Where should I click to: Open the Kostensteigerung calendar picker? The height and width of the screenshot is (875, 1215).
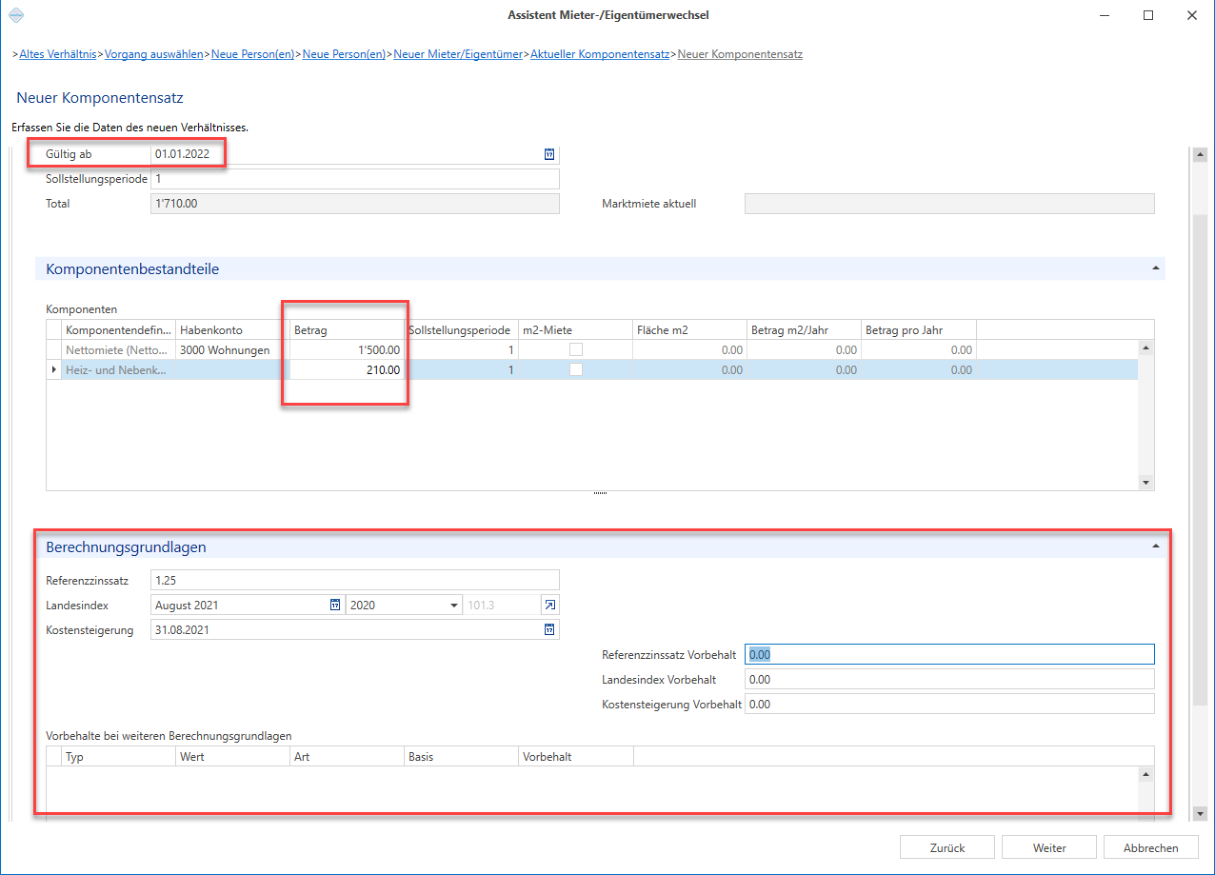click(x=548, y=630)
